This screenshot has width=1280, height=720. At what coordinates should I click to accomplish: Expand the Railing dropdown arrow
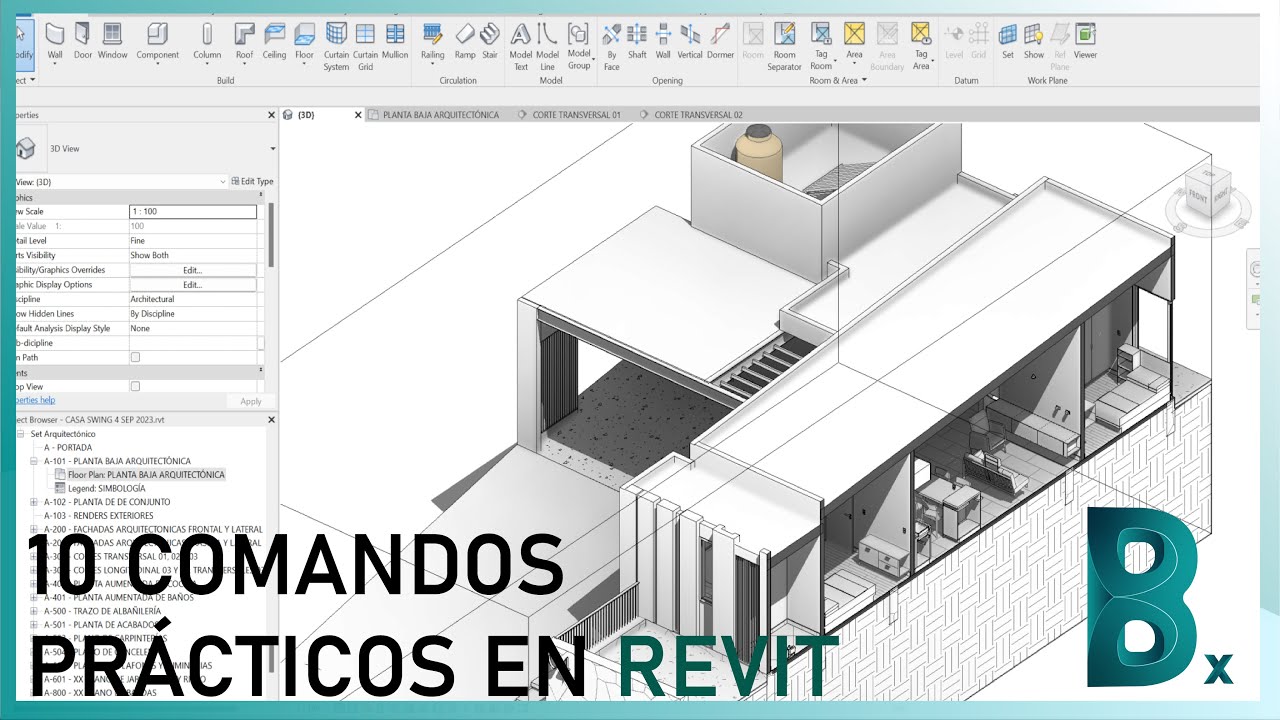tap(433, 66)
